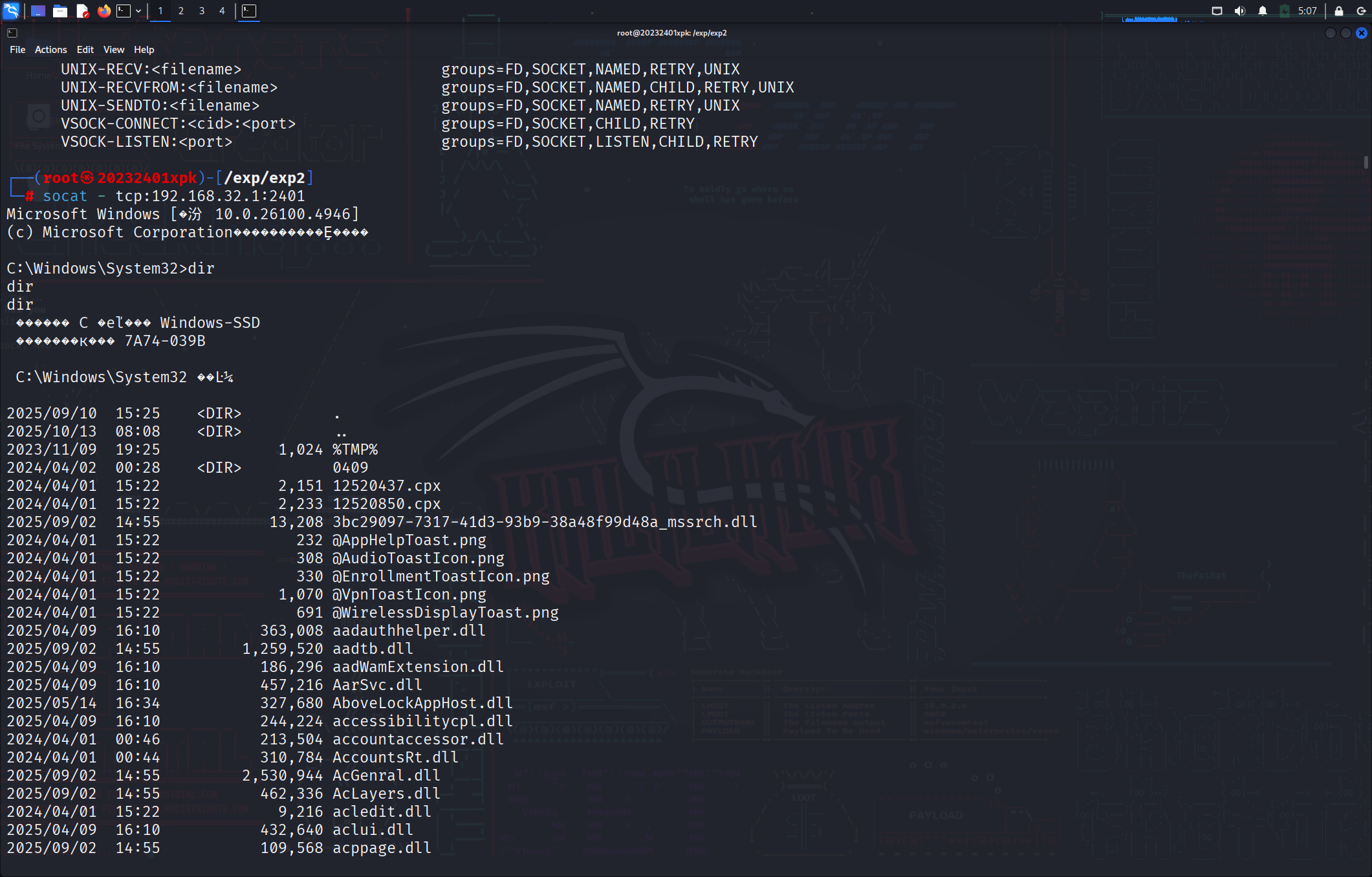1372x877 pixels.
Task: Click the battery power manager icon
Action: point(1285,10)
